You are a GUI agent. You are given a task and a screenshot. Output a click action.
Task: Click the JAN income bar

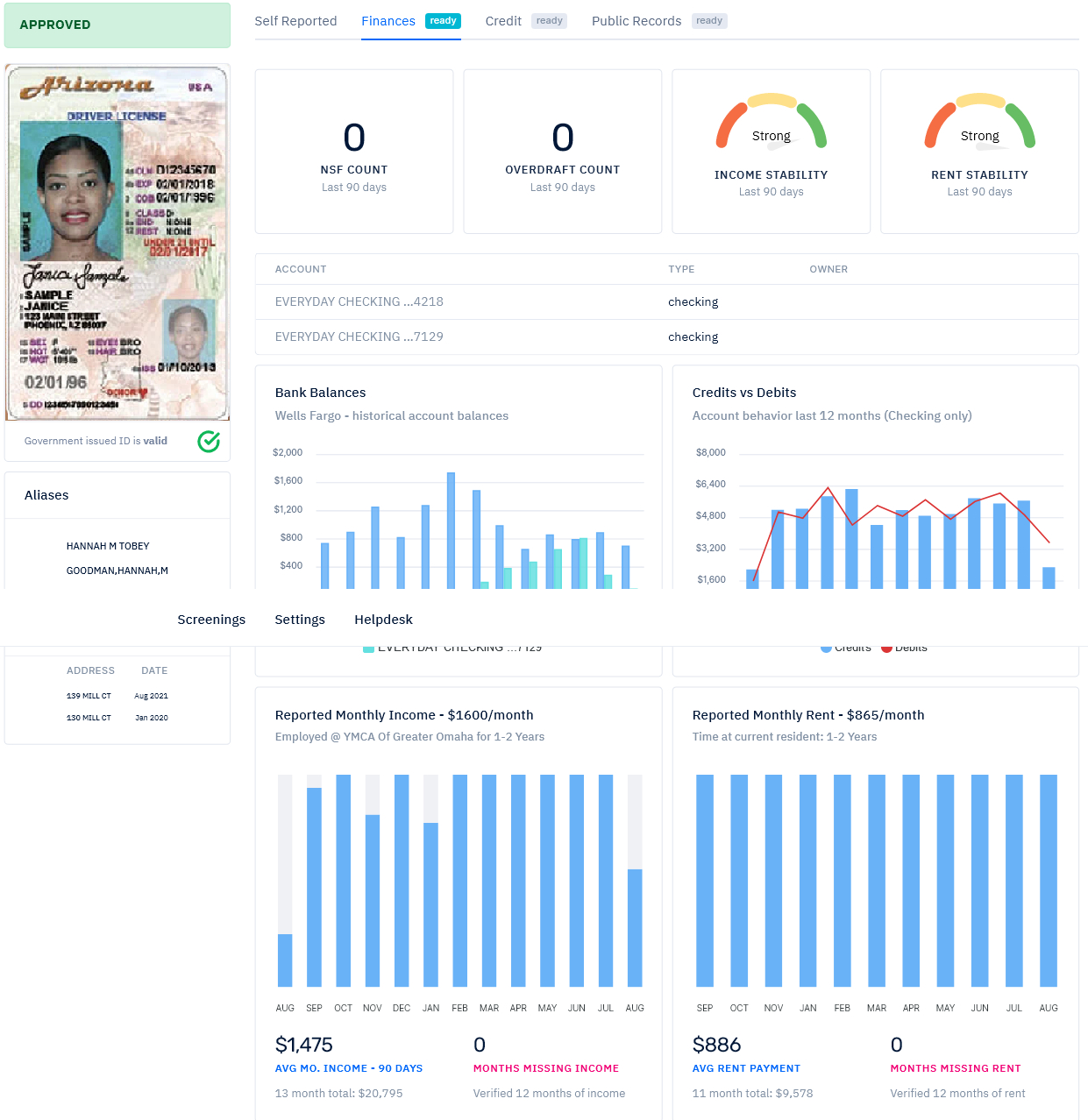point(430,905)
